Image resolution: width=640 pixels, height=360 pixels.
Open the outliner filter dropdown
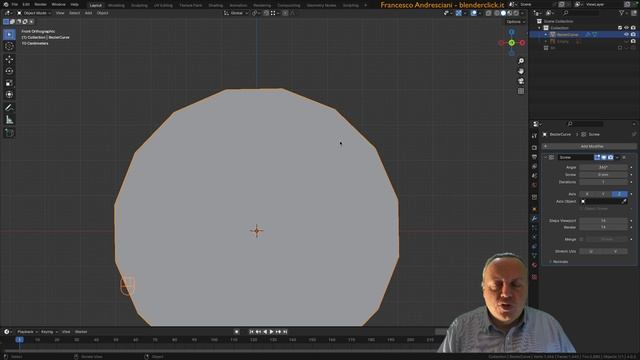[623, 13]
